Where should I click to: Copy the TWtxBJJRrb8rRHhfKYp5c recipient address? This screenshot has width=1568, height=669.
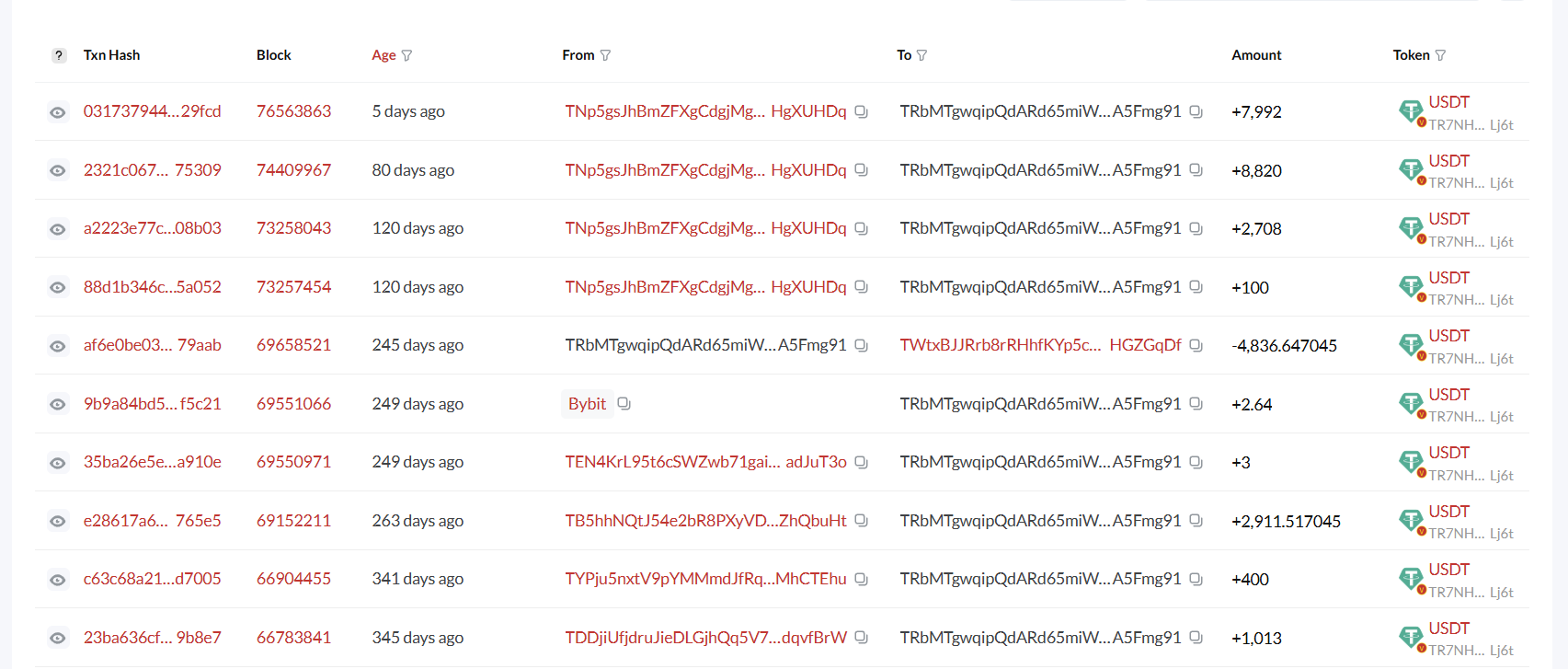pyautogui.click(x=1196, y=345)
